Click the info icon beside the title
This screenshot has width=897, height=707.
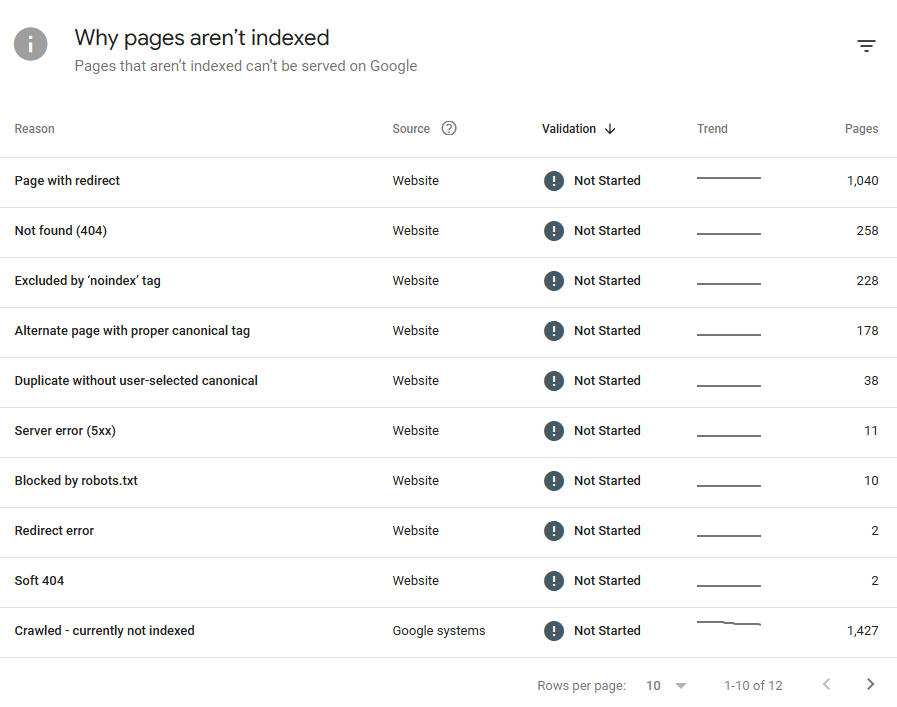coord(30,44)
